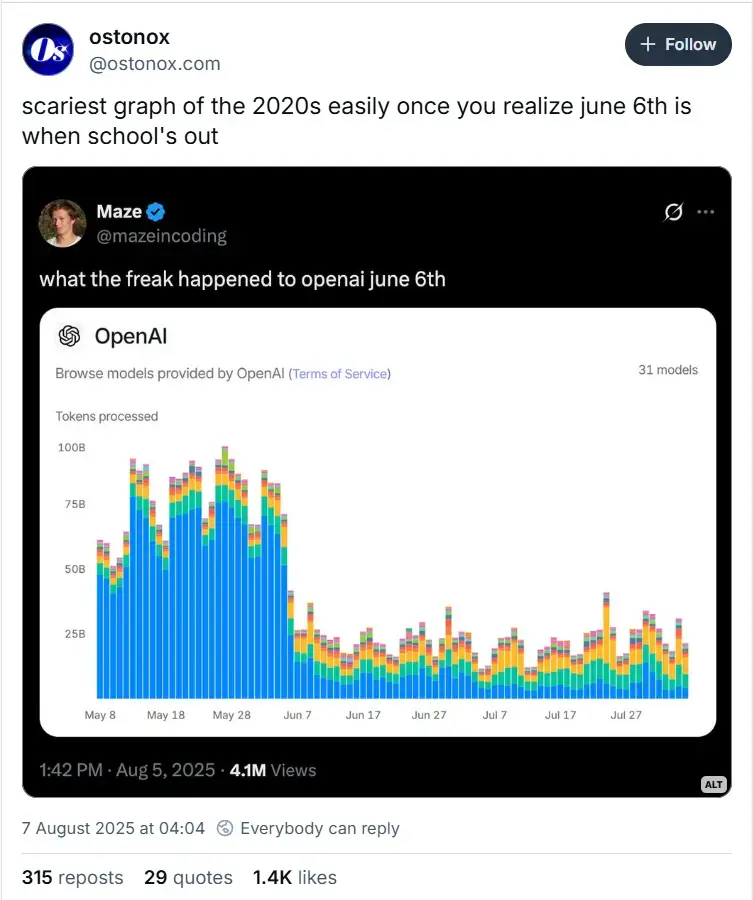Screen dimensions: 753x900
Task: Click the ALT badge on the image
Action: click(x=713, y=784)
